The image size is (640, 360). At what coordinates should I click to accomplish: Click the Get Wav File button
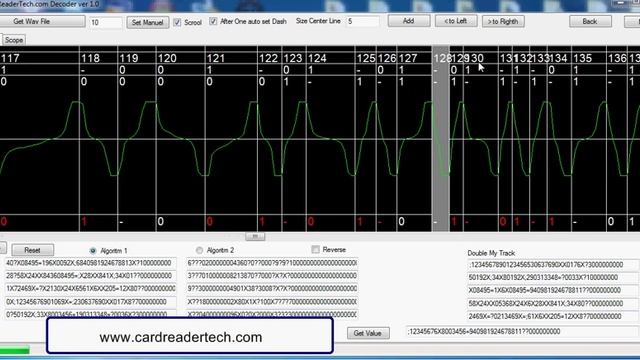[42, 22]
